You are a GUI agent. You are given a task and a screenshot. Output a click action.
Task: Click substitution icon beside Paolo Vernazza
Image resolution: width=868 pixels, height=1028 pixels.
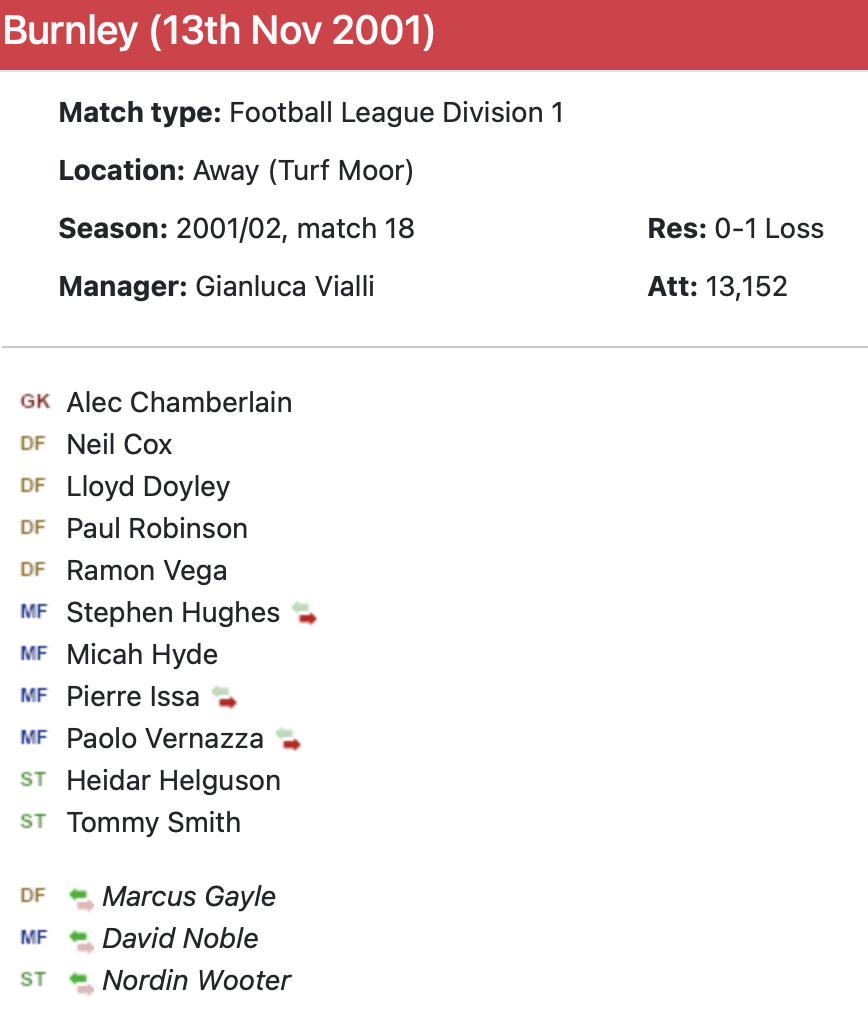[x=288, y=739]
